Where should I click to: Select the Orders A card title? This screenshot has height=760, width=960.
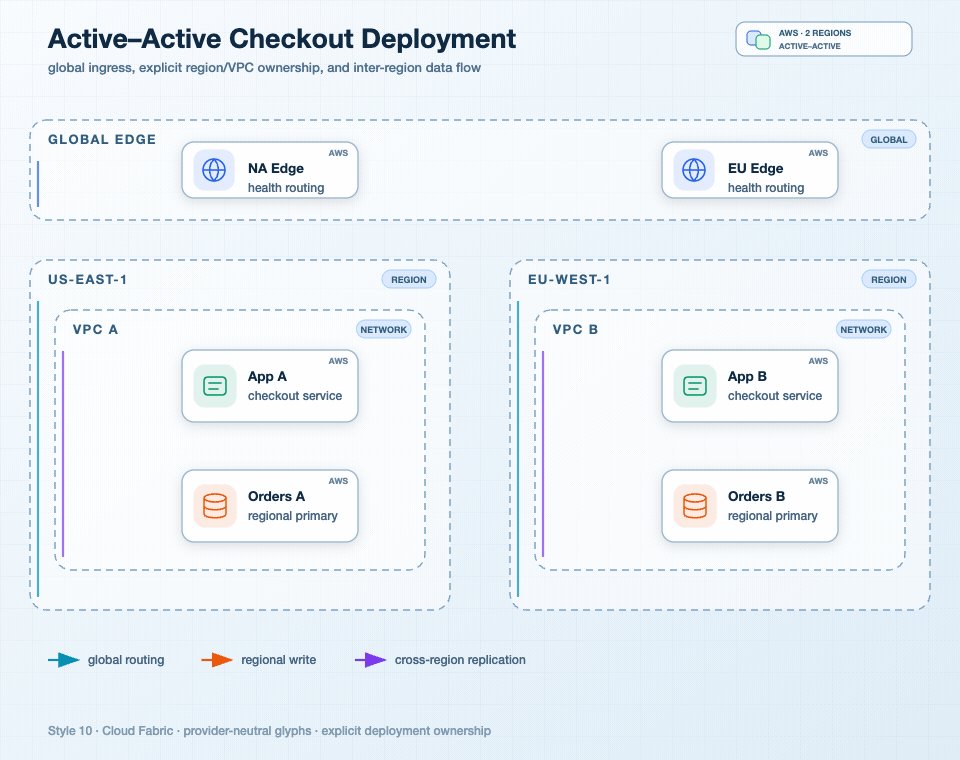(276, 497)
